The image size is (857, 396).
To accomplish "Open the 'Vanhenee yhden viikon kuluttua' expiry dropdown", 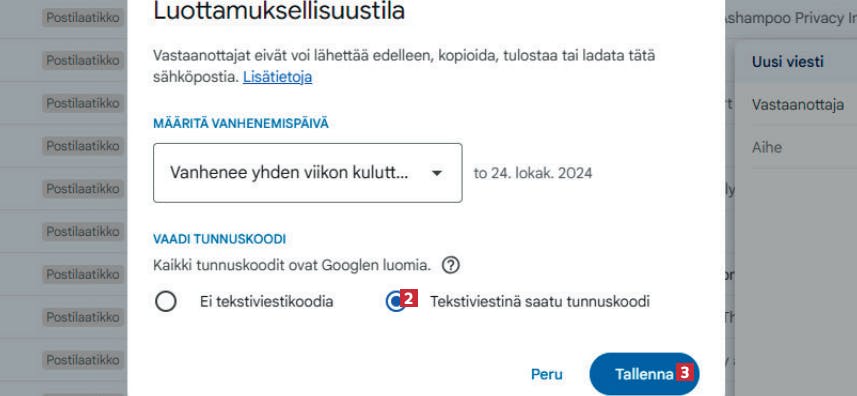I will [x=308, y=173].
